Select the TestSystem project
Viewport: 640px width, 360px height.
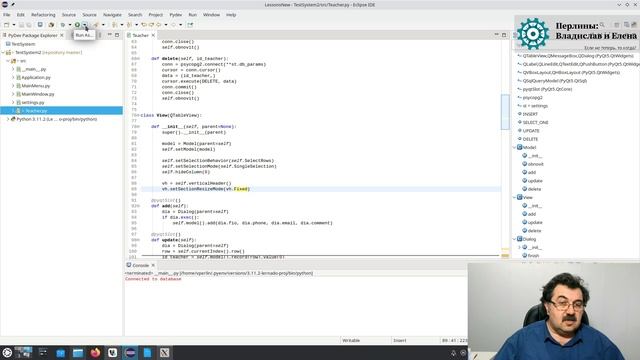pyautogui.click(x=23, y=44)
